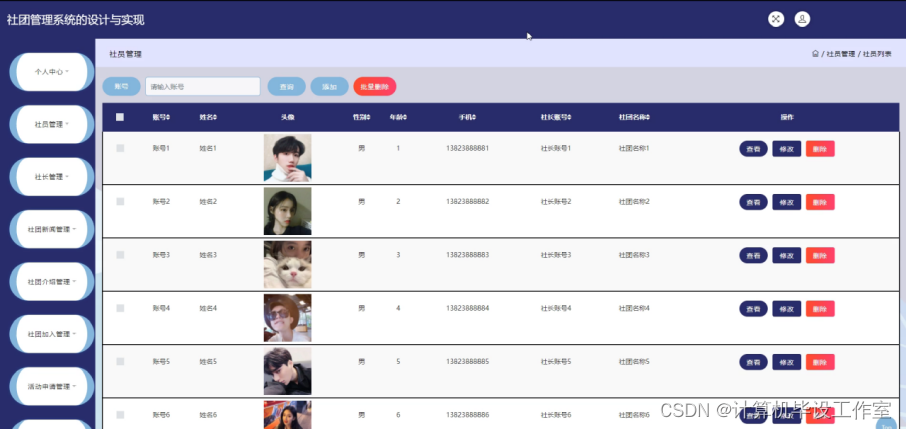Open avatar photo of 账号4

[x=288, y=318]
